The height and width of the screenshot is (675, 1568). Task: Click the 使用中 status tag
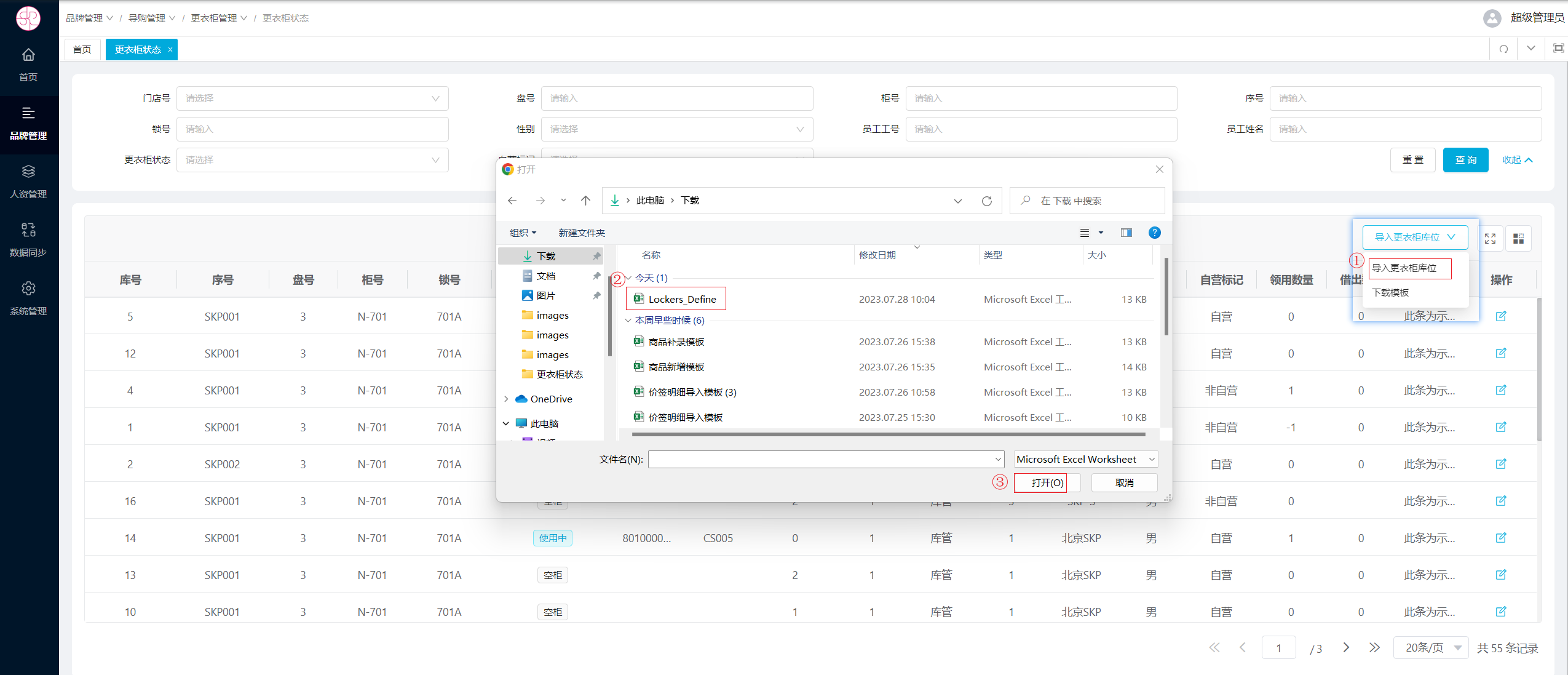click(553, 538)
